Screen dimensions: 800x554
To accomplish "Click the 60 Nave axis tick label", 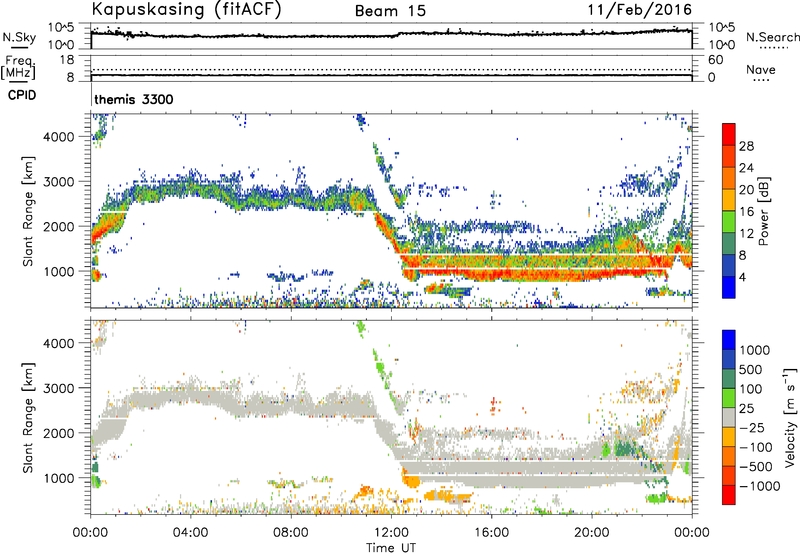I will pos(715,60).
